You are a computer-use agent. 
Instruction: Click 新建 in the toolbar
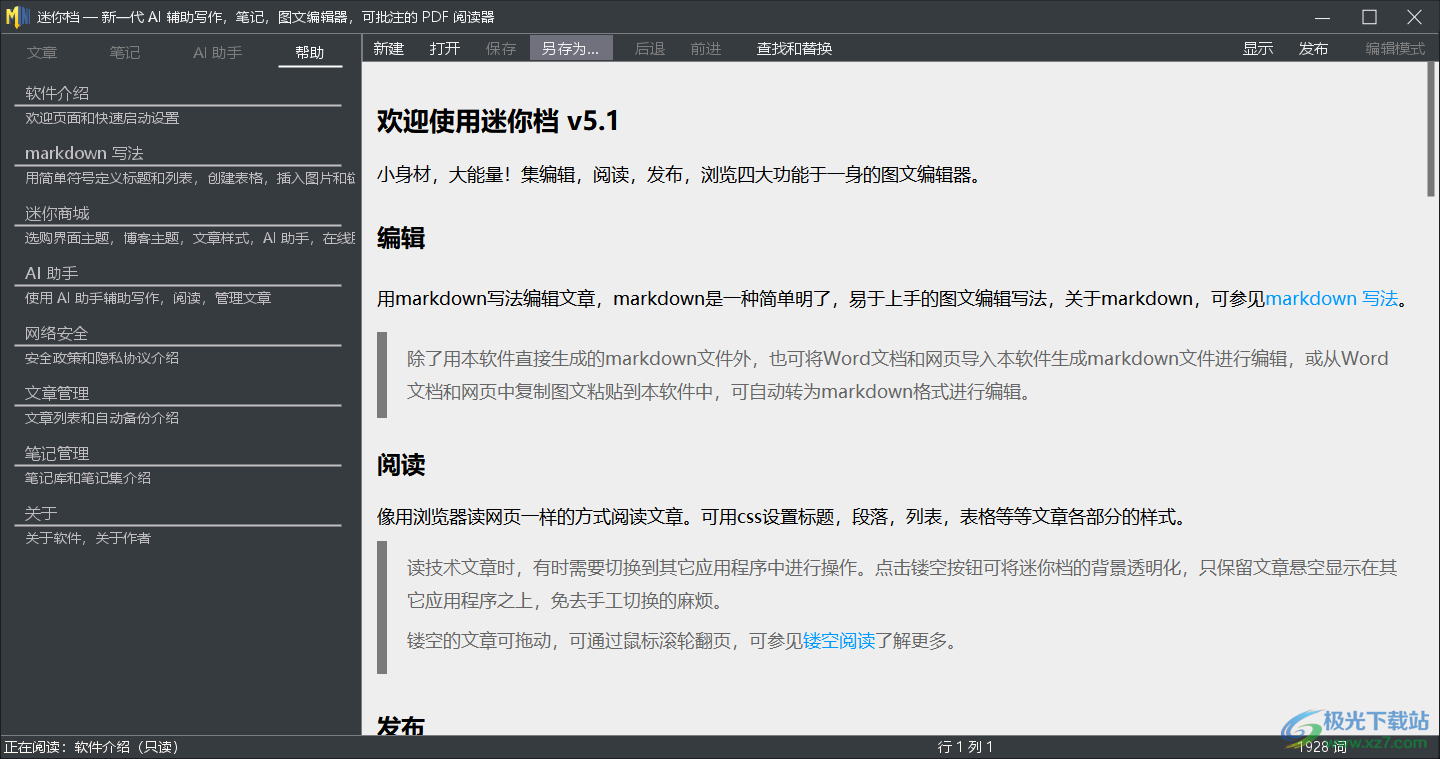[389, 48]
